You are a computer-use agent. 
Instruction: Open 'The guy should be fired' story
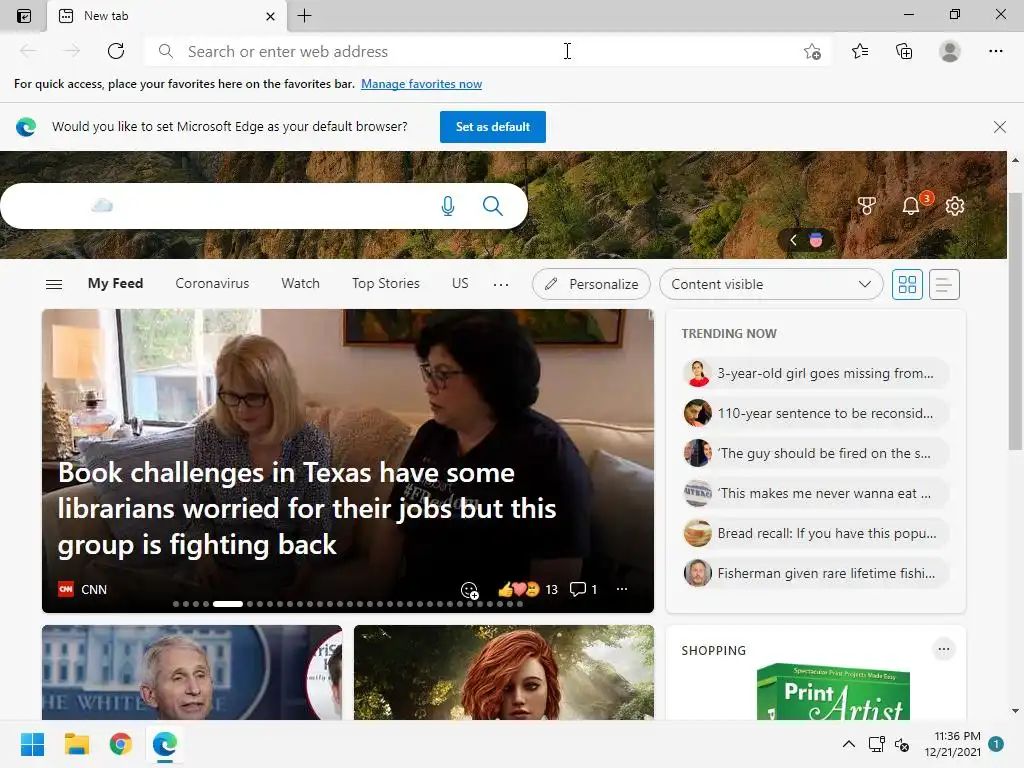click(x=815, y=453)
